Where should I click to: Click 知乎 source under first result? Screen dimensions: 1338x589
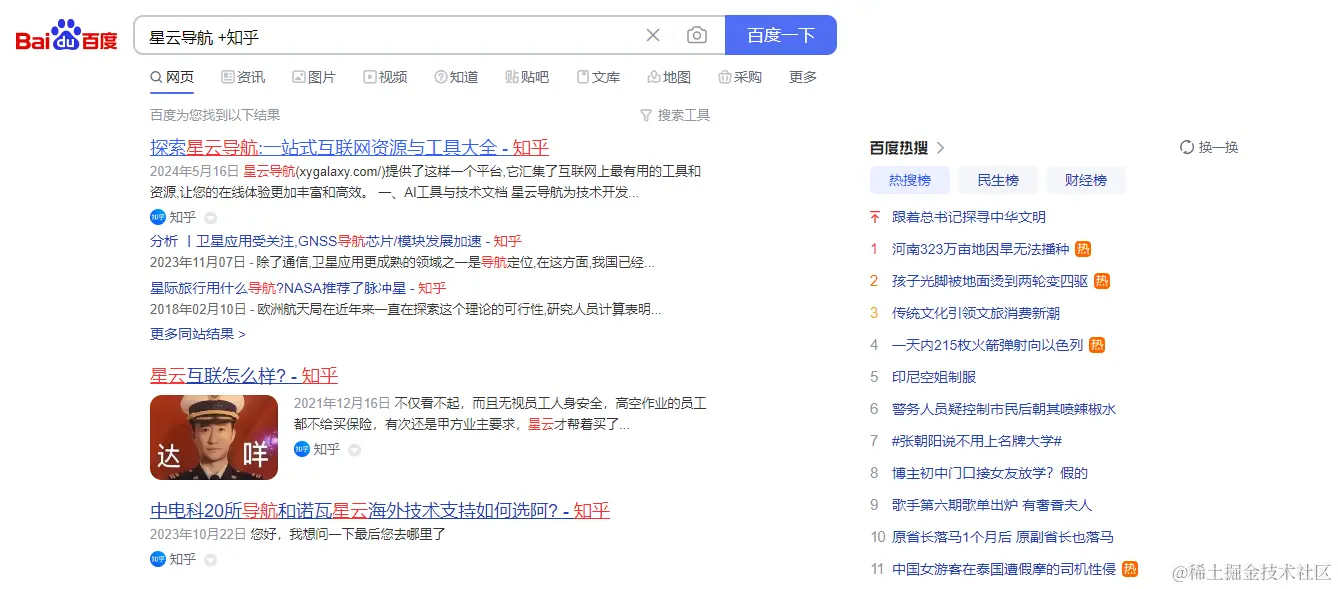[183, 217]
